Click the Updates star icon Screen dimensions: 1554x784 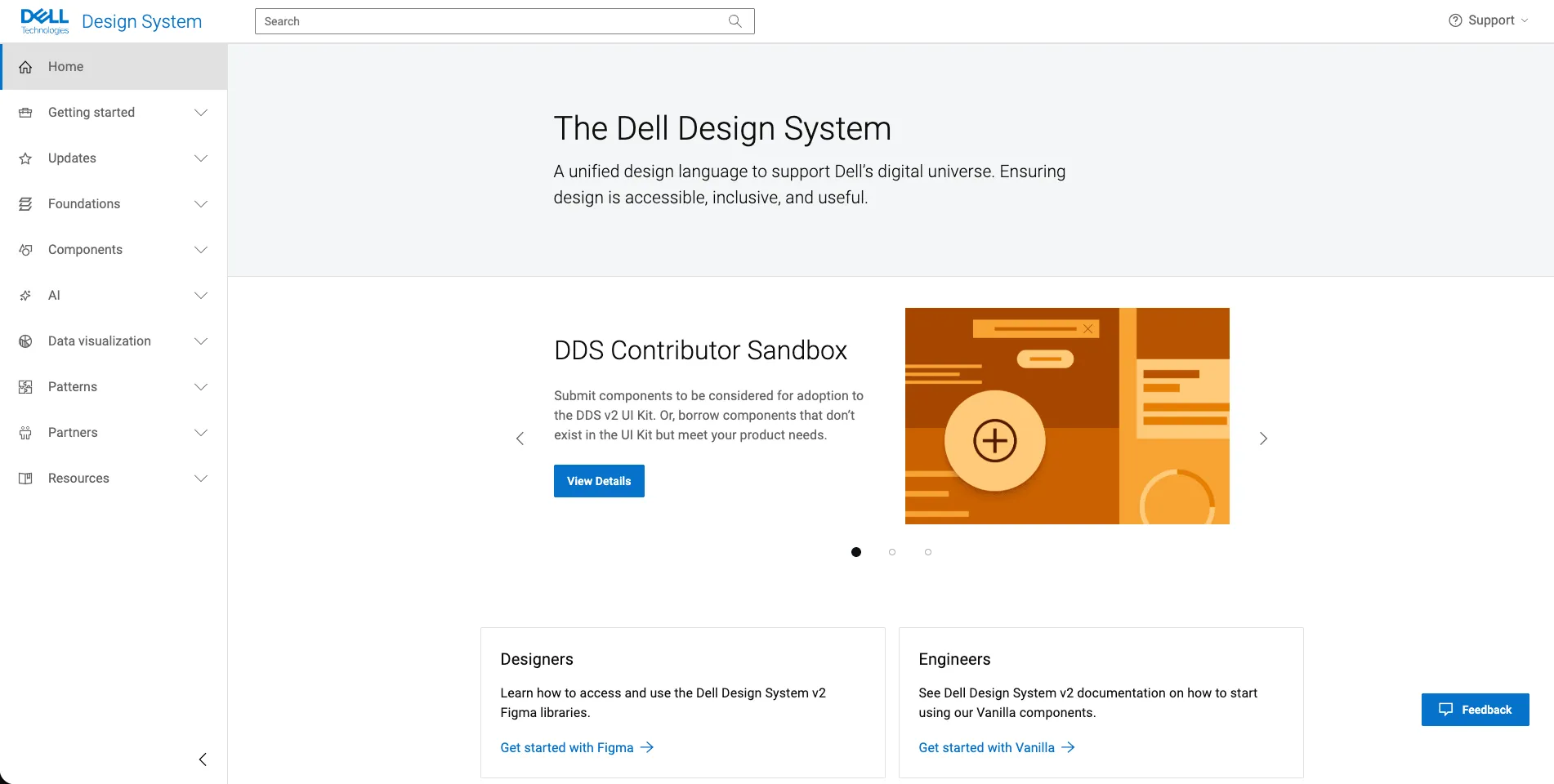(x=25, y=158)
